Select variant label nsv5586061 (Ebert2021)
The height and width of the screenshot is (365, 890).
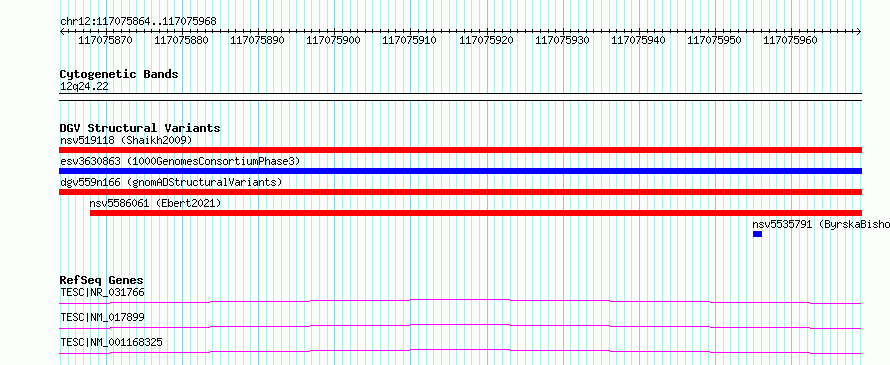155,203
